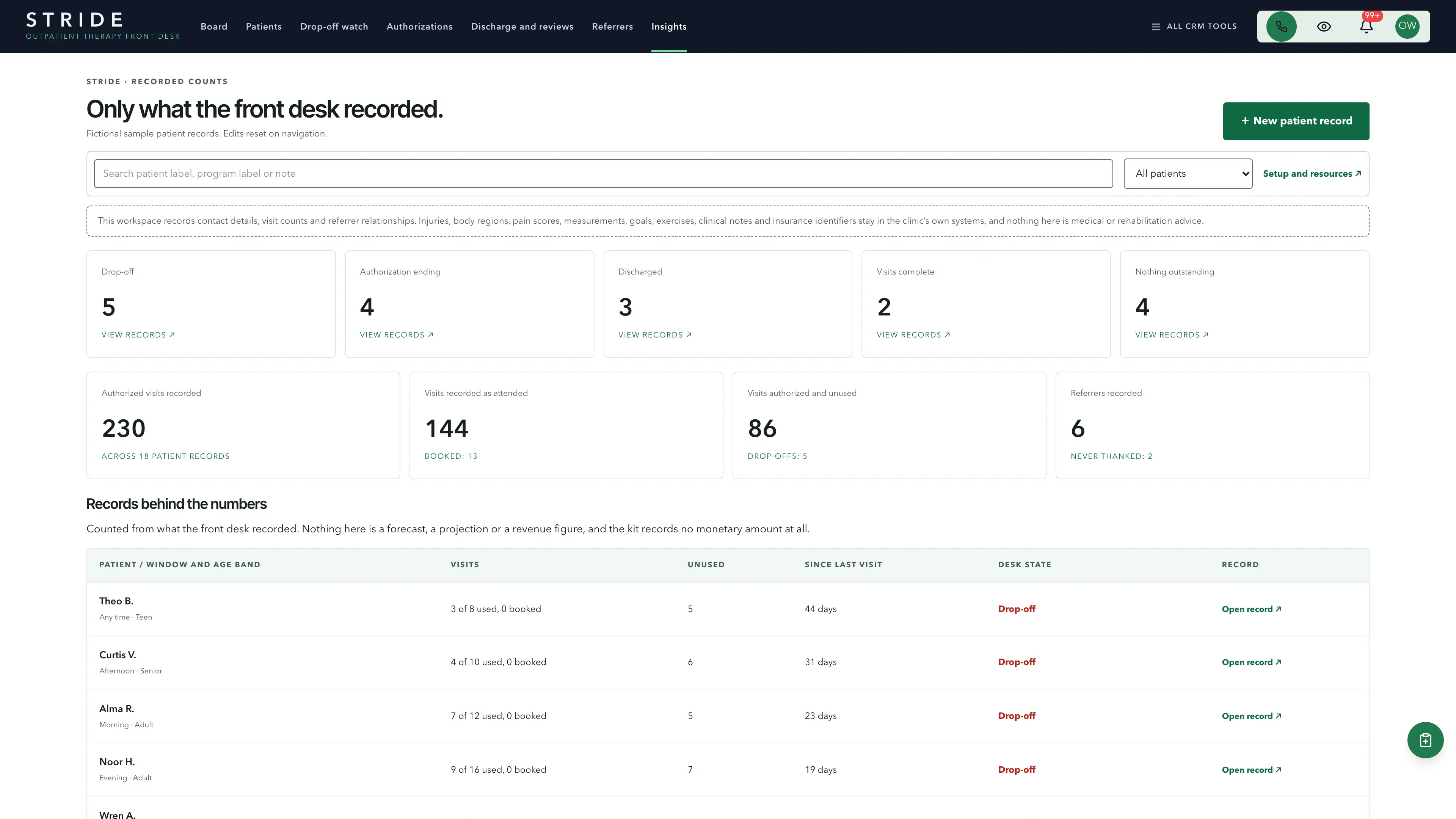Open record for Theo B.

pyautogui.click(x=1251, y=609)
